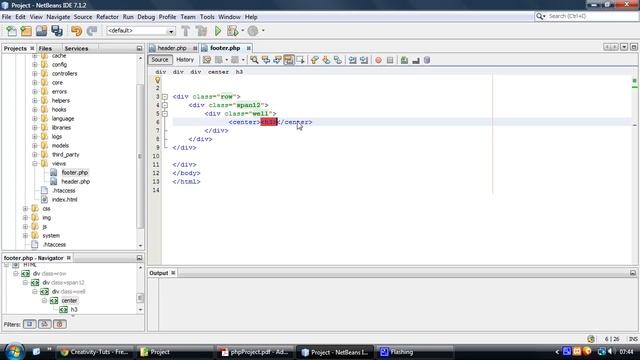Click the Profile Project round icon
This screenshot has width=640, height=360.
pos(253,31)
